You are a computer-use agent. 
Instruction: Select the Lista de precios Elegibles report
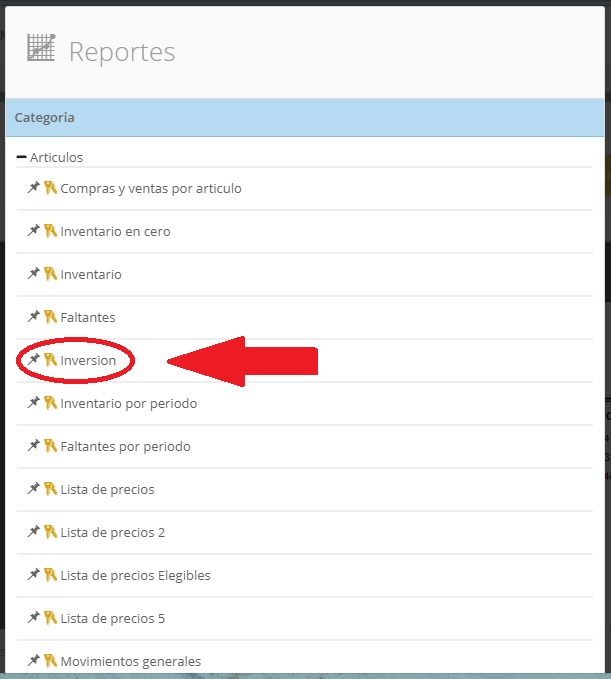click(136, 576)
